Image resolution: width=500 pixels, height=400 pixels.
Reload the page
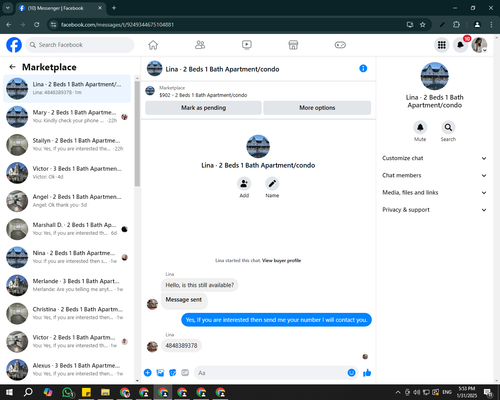[37, 25]
